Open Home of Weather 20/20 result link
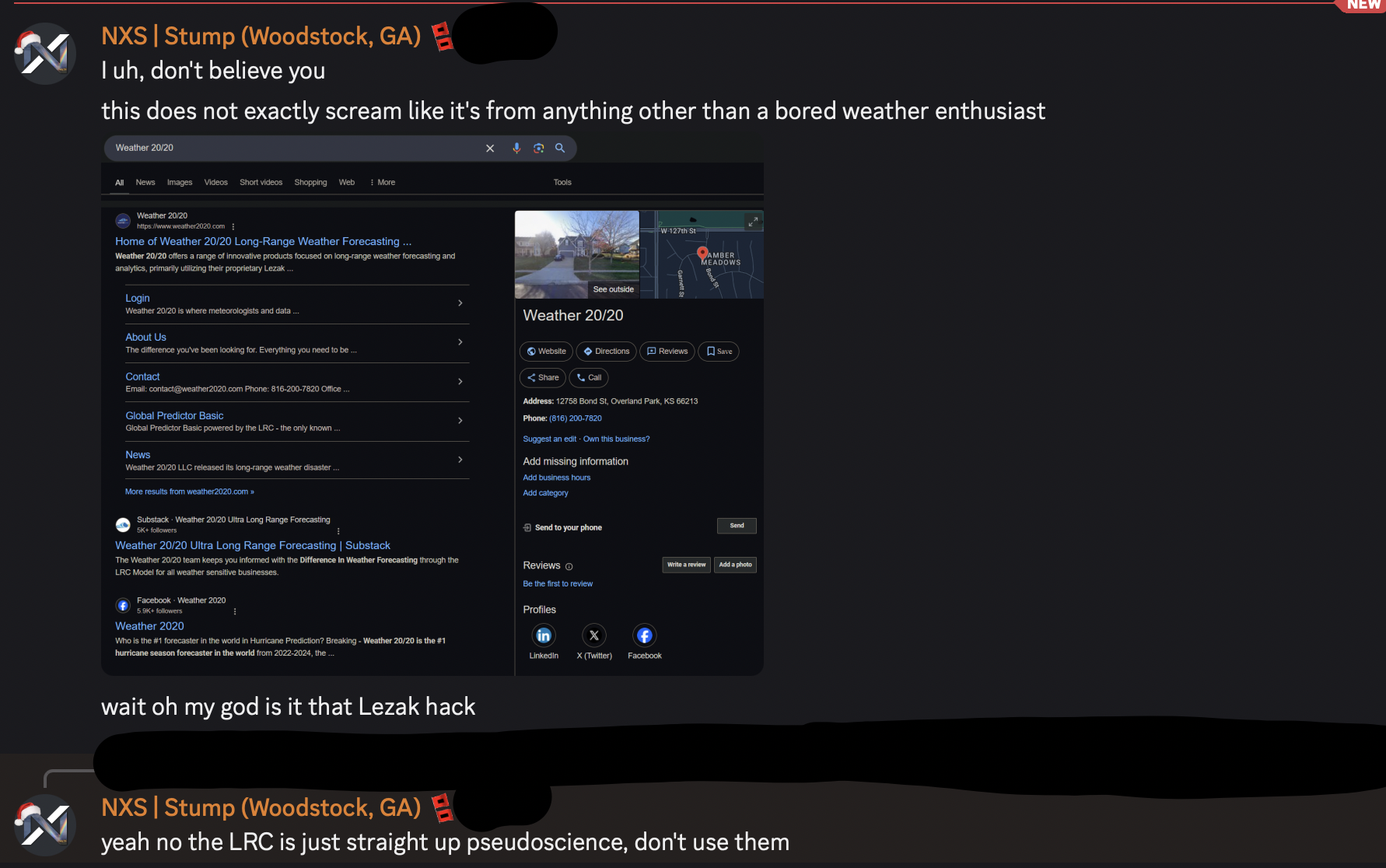 click(x=264, y=242)
